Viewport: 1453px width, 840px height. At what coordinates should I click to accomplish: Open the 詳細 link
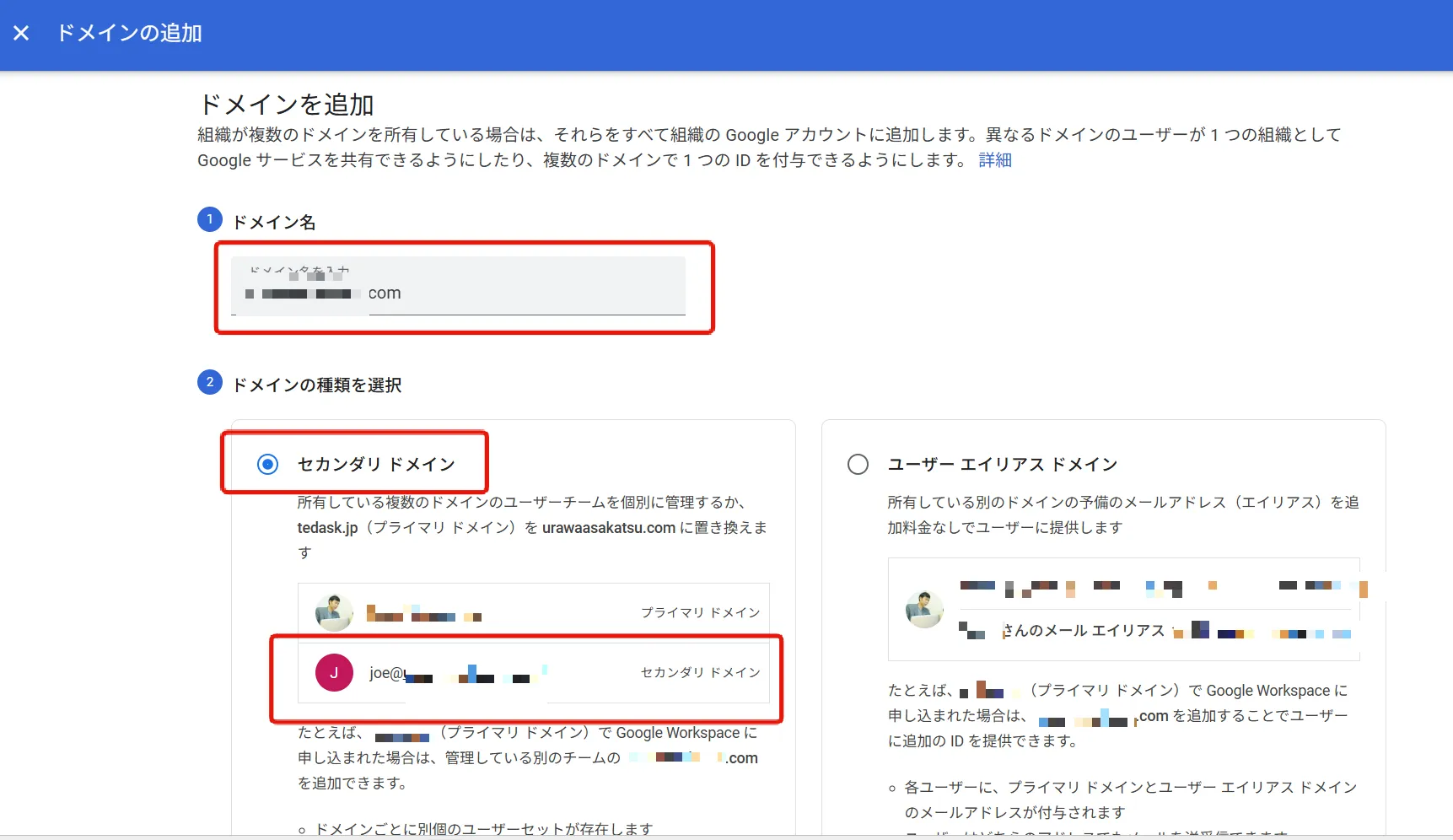pyautogui.click(x=995, y=159)
